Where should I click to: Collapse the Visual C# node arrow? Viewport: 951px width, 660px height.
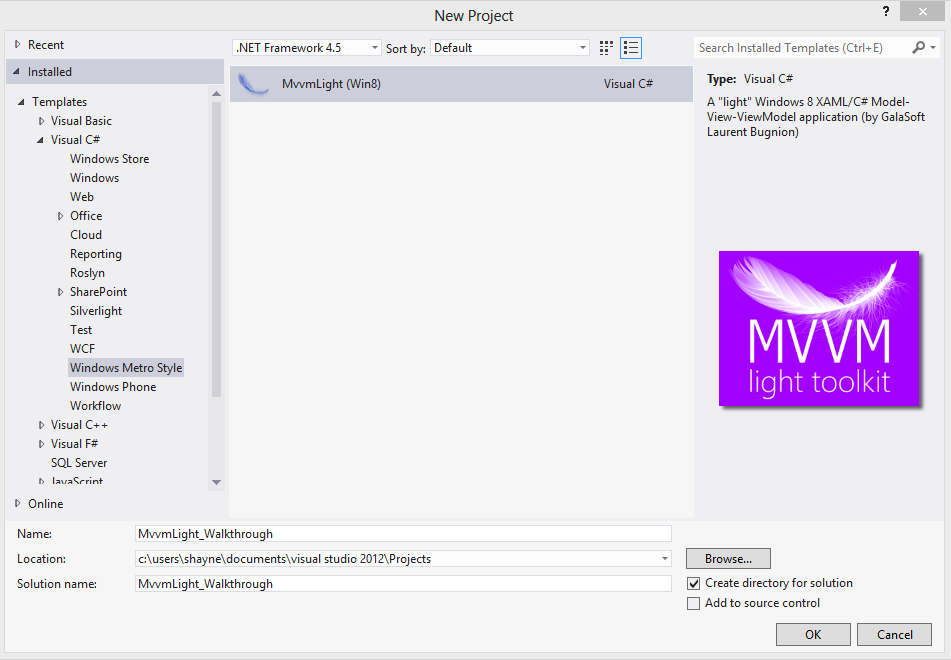coord(41,140)
